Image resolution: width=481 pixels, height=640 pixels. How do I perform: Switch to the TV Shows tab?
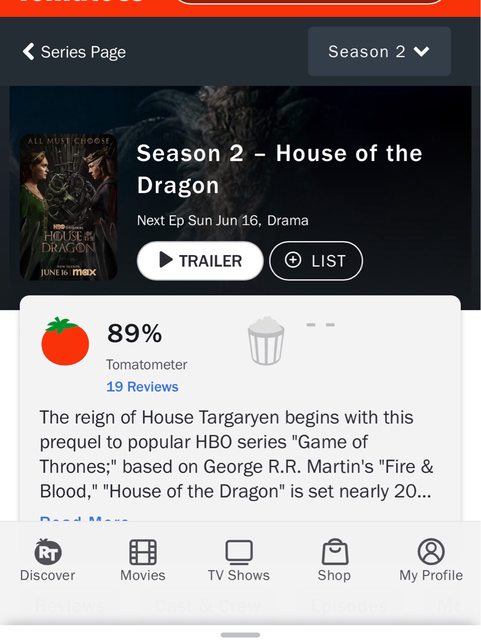[x=239, y=560]
